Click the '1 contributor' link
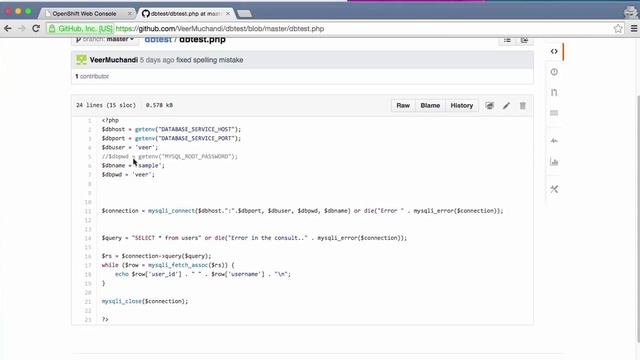 coord(92,76)
